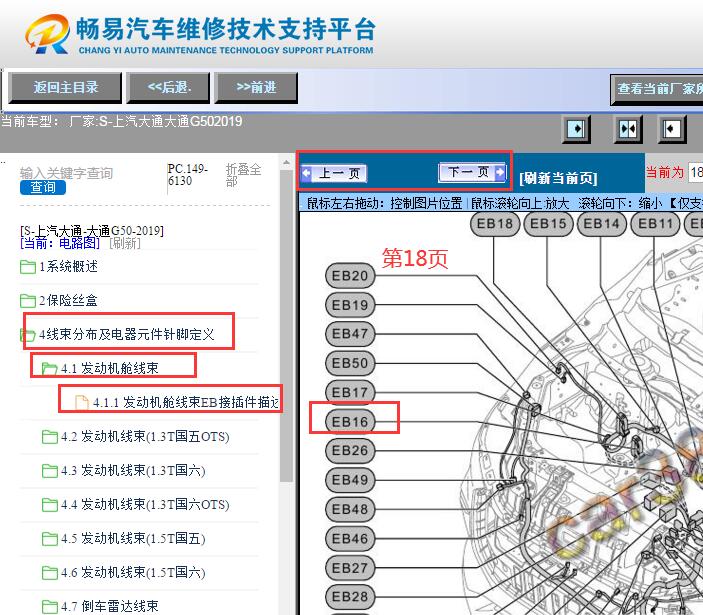
Task: Click the EB18 connector label
Action: (495, 224)
